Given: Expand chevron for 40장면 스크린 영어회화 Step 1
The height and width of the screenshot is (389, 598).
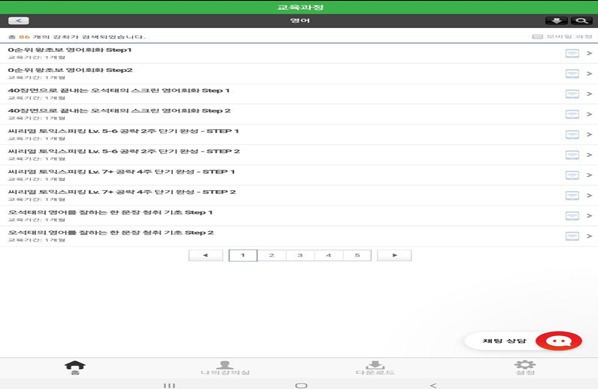Looking at the screenshot, I should (x=589, y=94).
